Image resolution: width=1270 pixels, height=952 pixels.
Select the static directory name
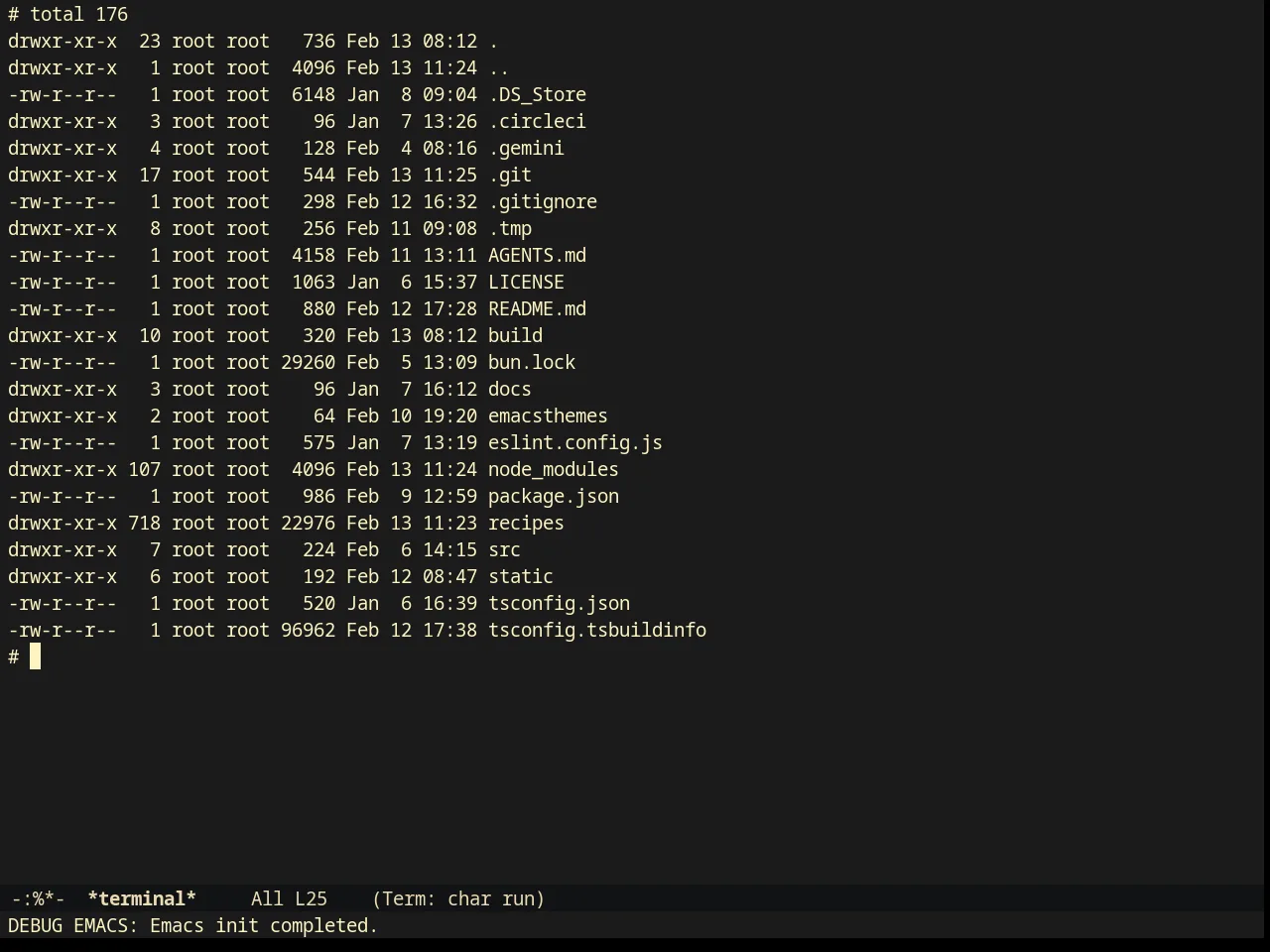tap(521, 576)
